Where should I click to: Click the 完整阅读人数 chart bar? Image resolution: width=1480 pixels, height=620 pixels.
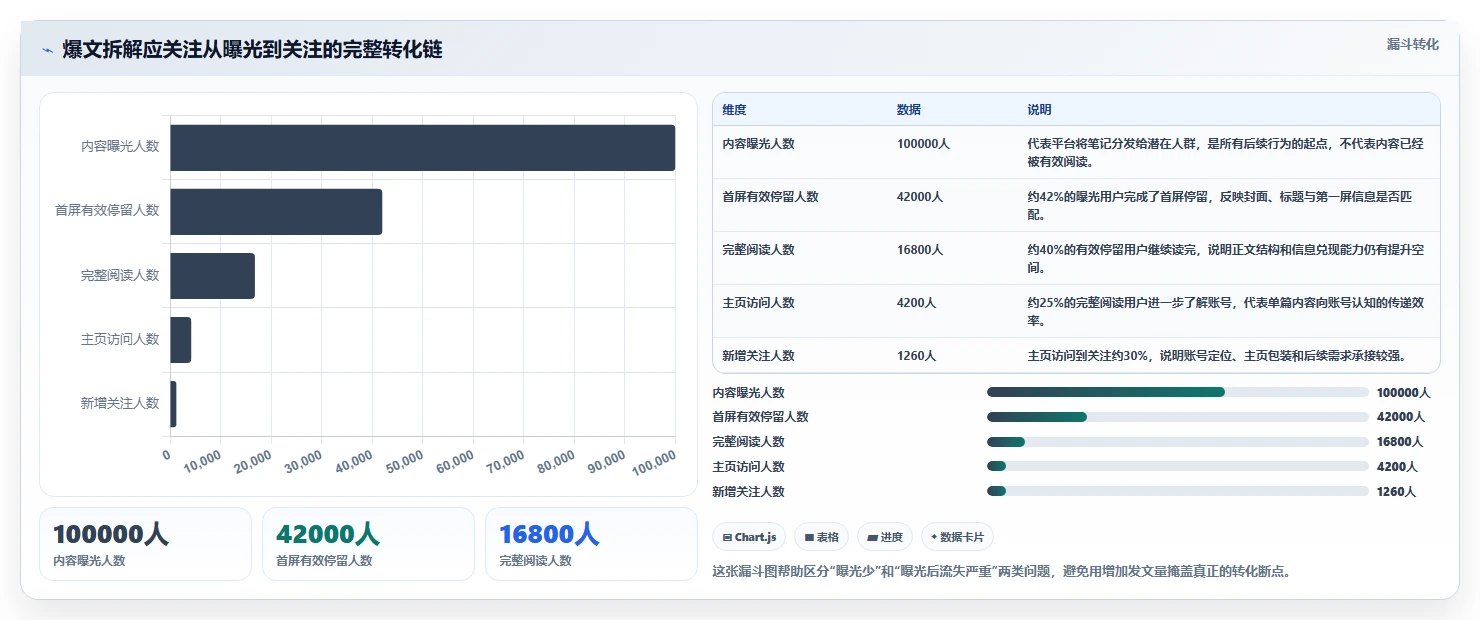[x=212, y=275]
